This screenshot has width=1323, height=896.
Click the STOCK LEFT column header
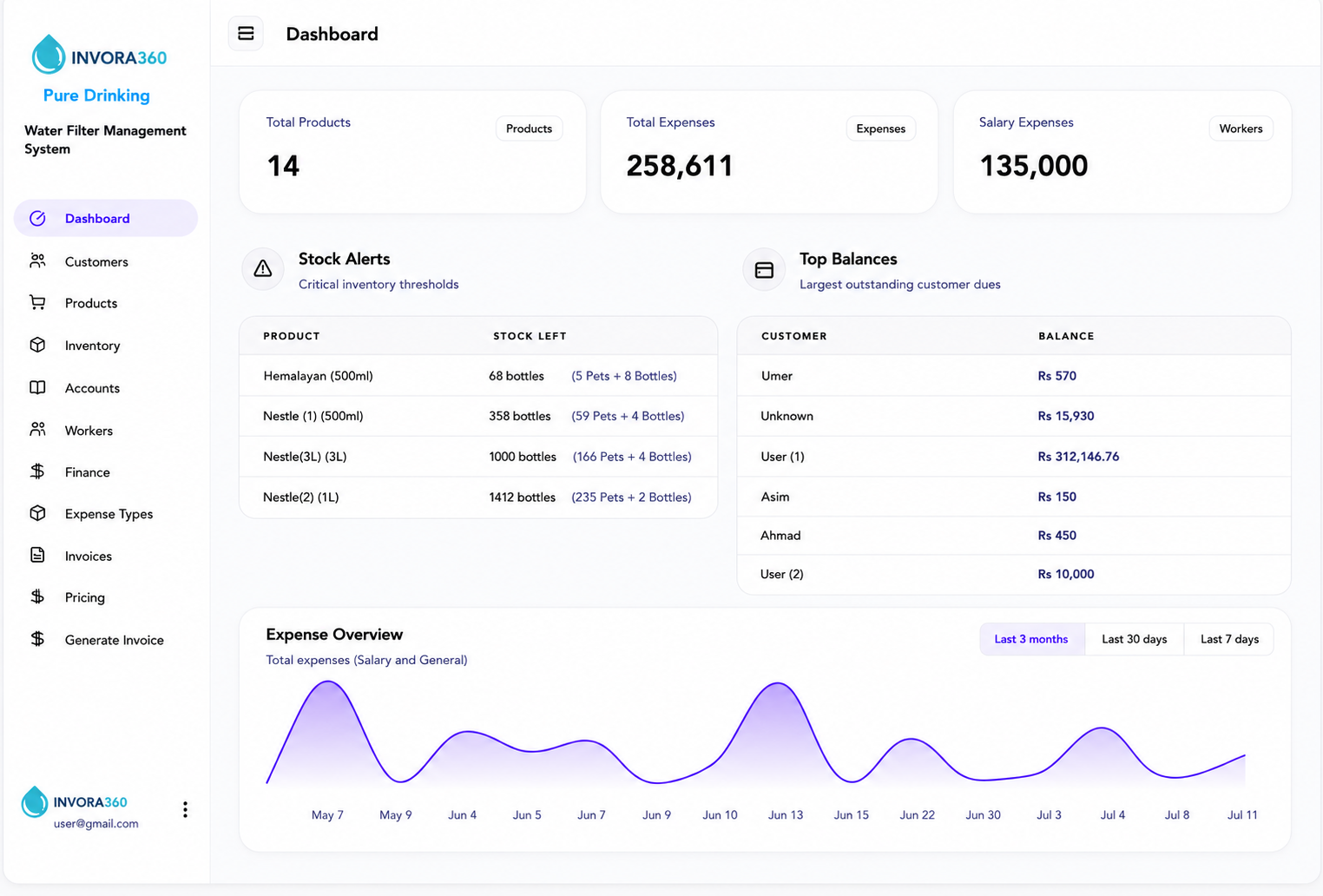(530, 336)
